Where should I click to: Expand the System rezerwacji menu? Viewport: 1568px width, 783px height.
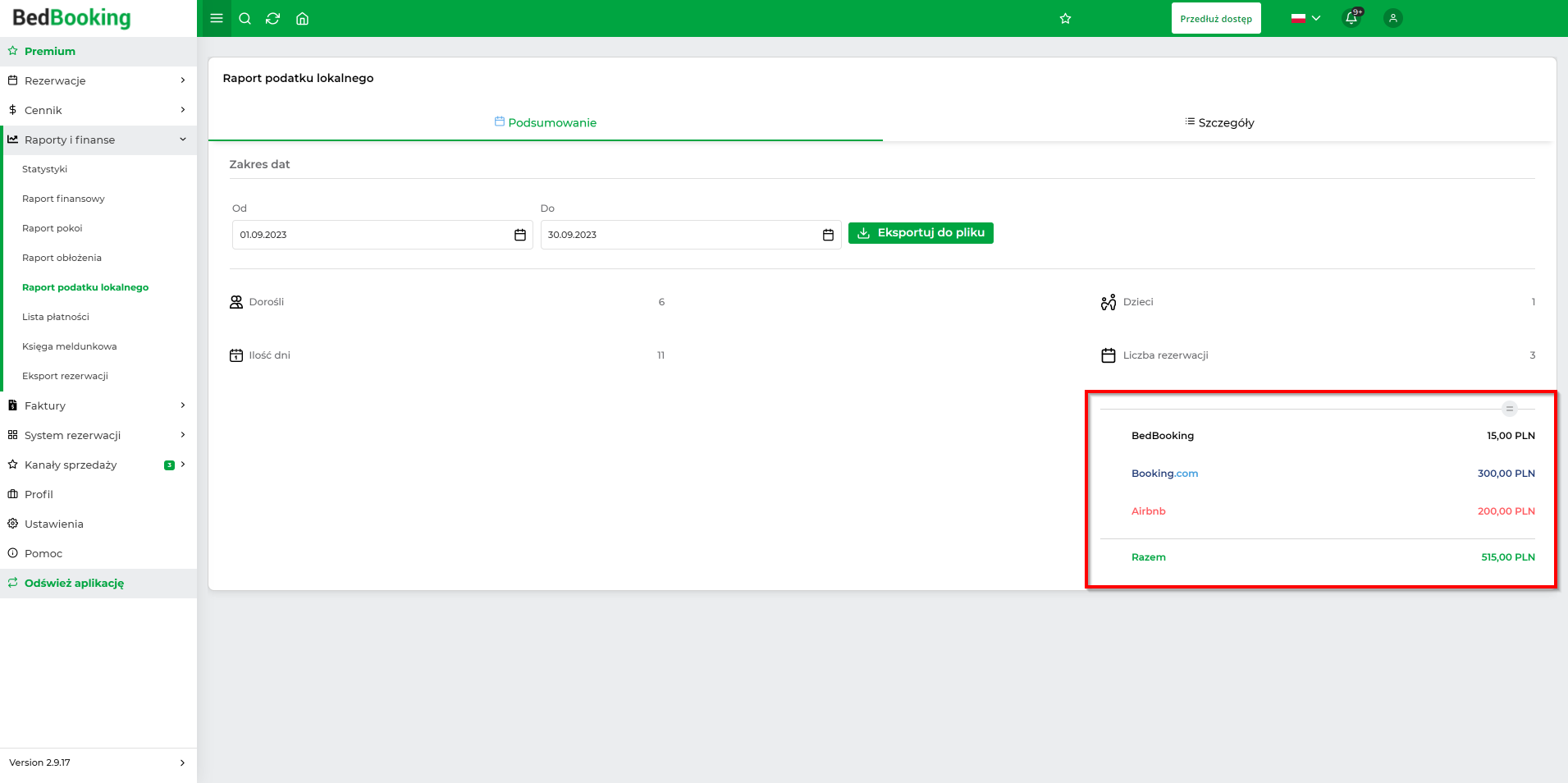pos(98,435)
